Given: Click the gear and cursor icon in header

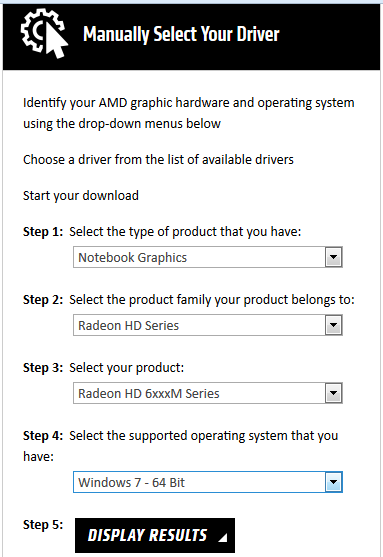Looking at the screenshot, I should (44, 33).
